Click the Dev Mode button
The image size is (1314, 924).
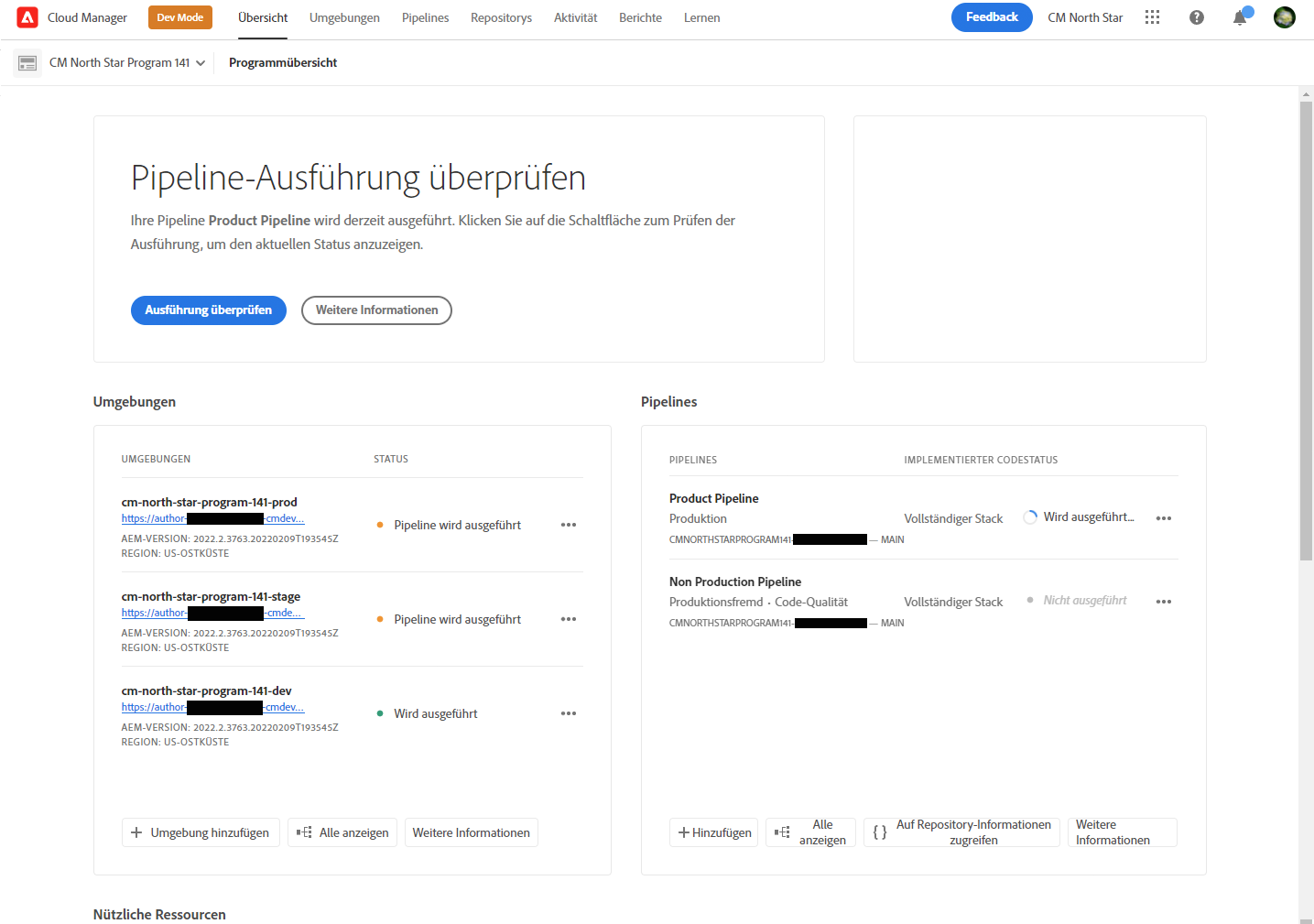click(180, 17)
